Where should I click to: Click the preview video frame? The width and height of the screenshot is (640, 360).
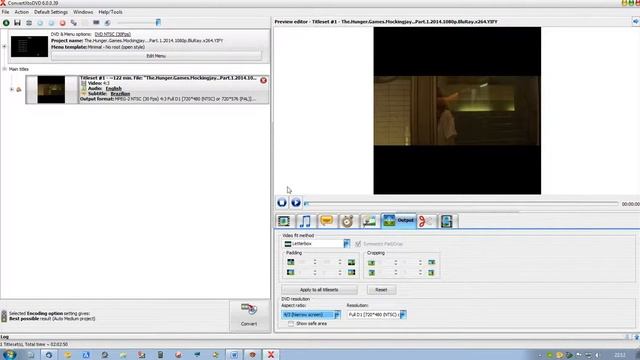point(457,111)
